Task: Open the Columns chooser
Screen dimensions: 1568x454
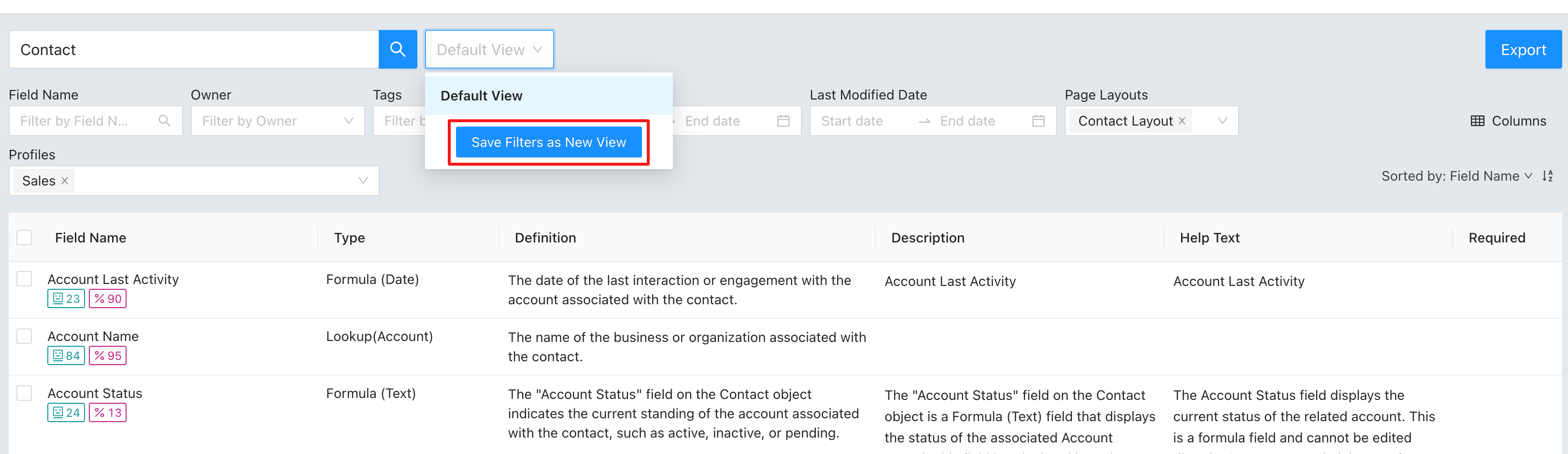Action: [x=1508, y=120]
